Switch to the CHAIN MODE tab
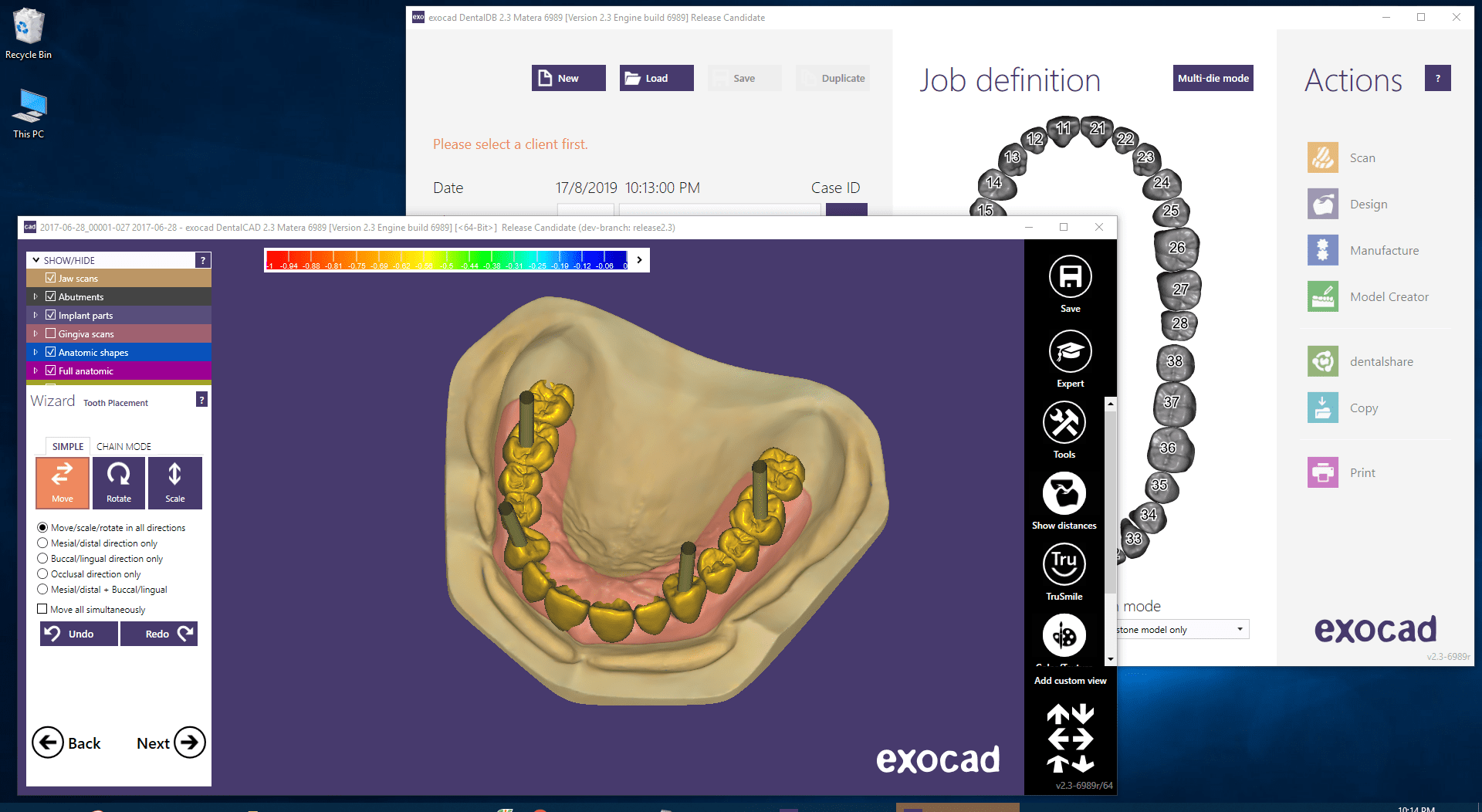The width and height of the screenshot is (1482, 812). point(123,446)
